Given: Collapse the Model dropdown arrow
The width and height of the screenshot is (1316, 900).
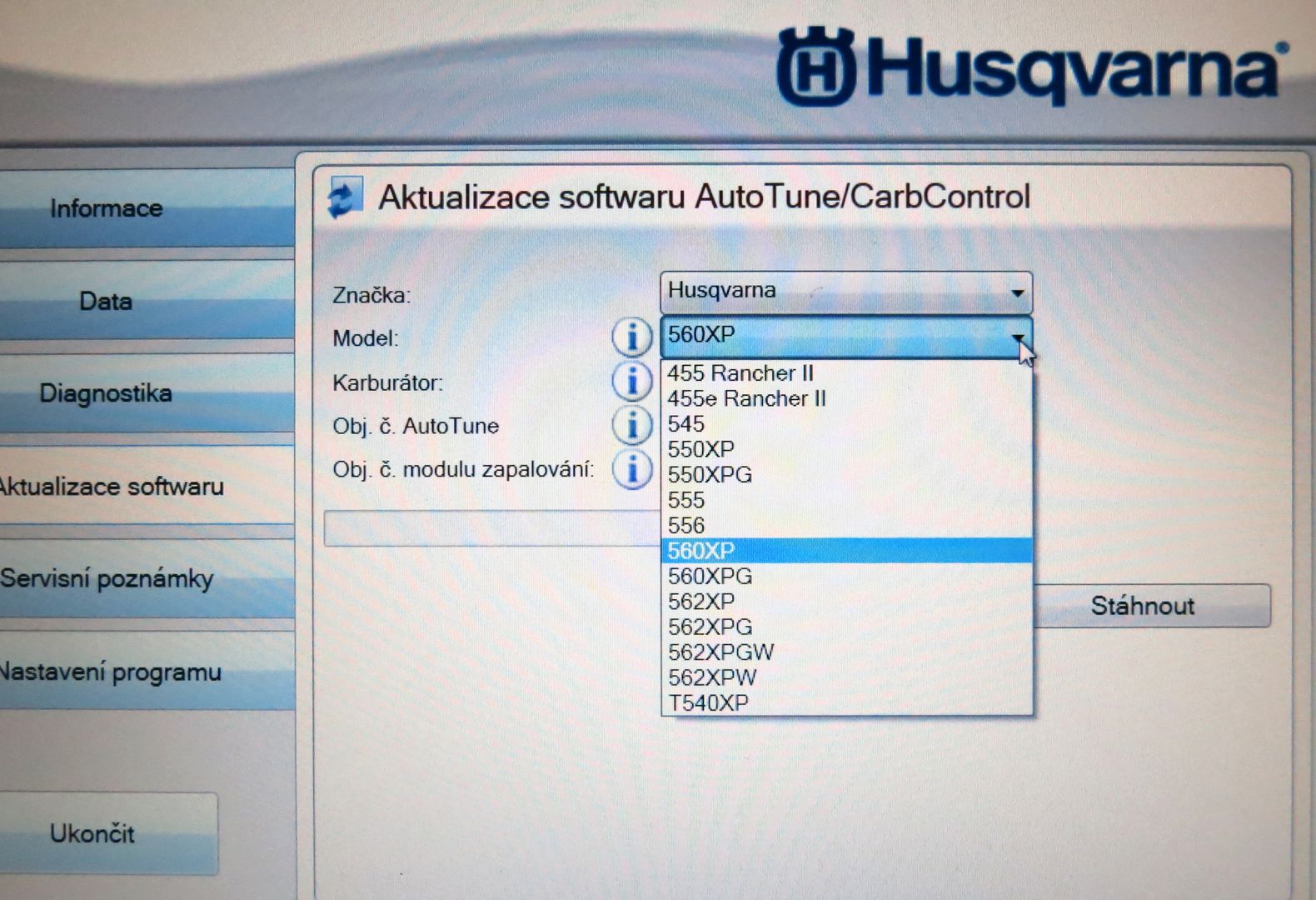Looking at the screenshot, I should 1017,337.
